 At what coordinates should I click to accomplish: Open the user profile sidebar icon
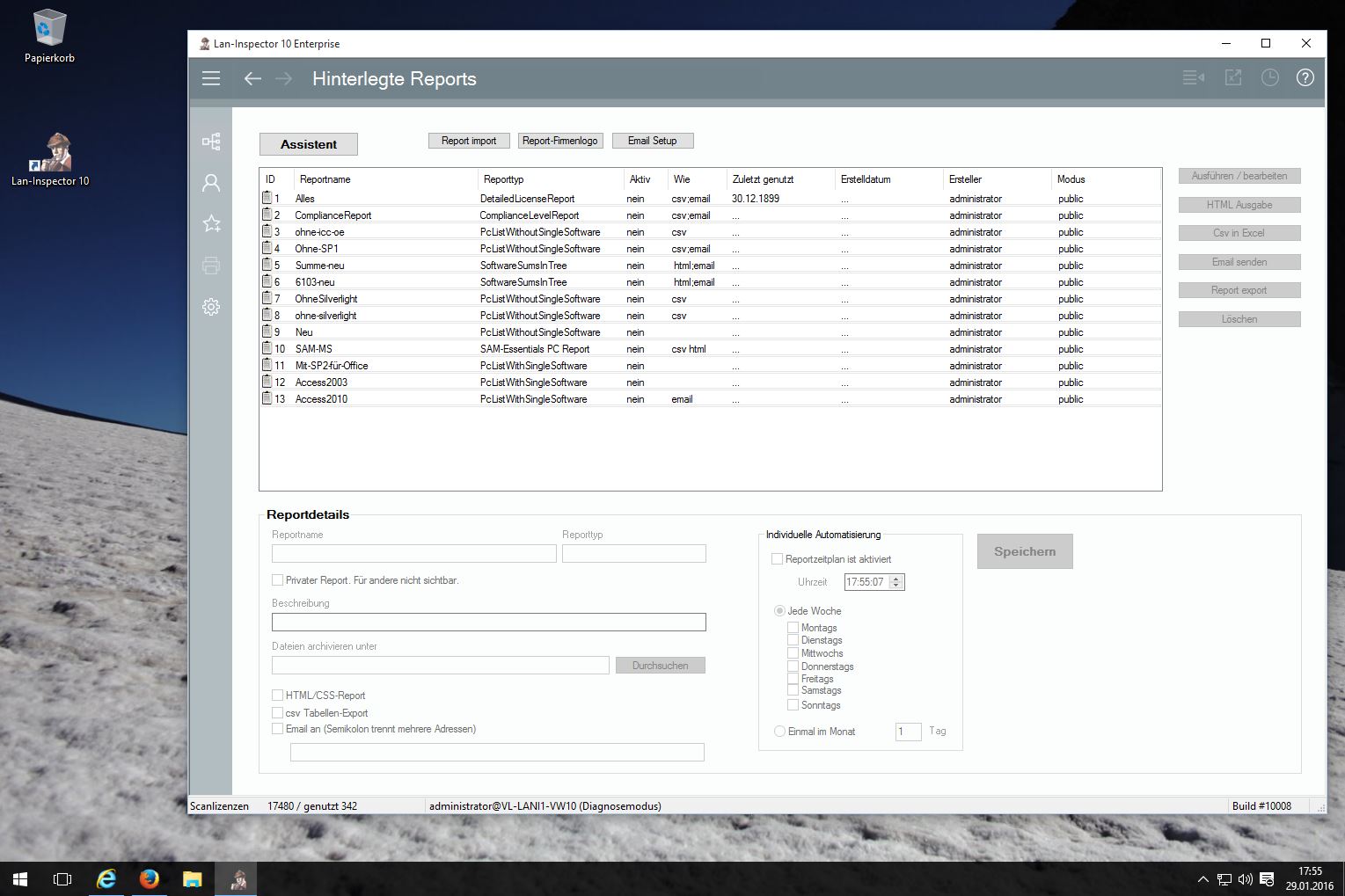(x=211, y=183)
